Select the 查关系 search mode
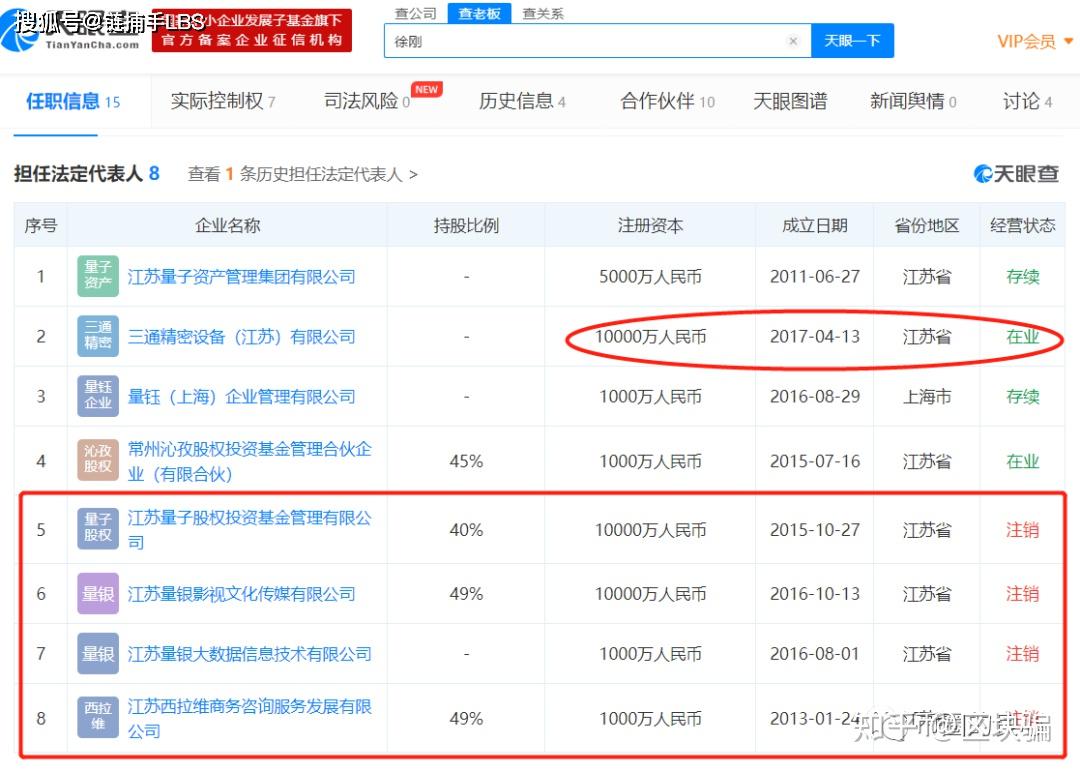Viewport: 1080px width, 772px height. (543, 13)
